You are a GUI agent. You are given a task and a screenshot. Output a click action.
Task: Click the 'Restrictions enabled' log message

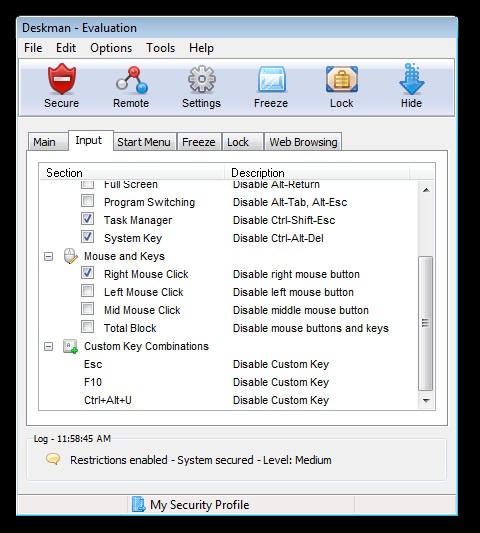coord(201,460)
